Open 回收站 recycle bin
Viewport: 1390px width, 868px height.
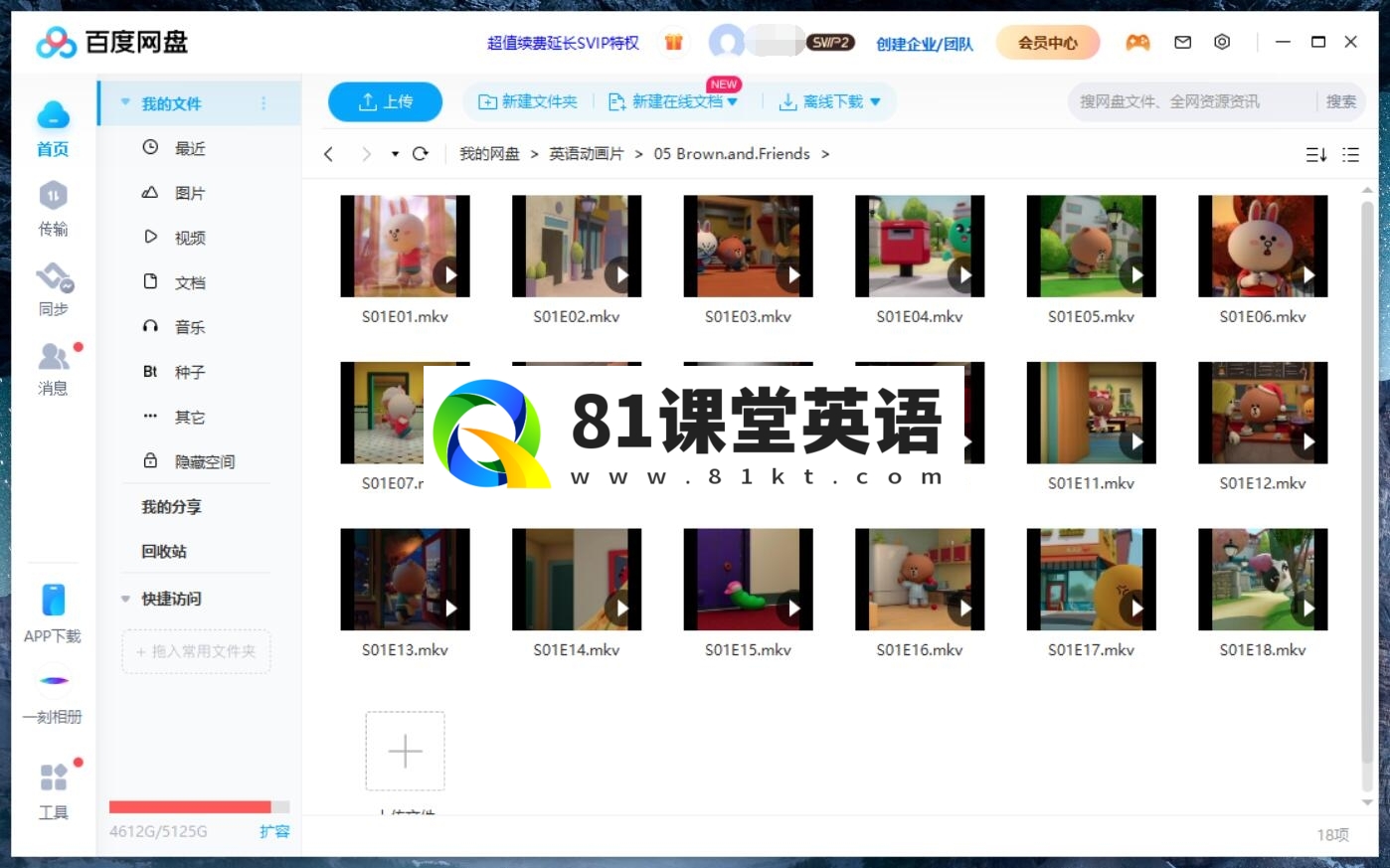coord(164,552)
